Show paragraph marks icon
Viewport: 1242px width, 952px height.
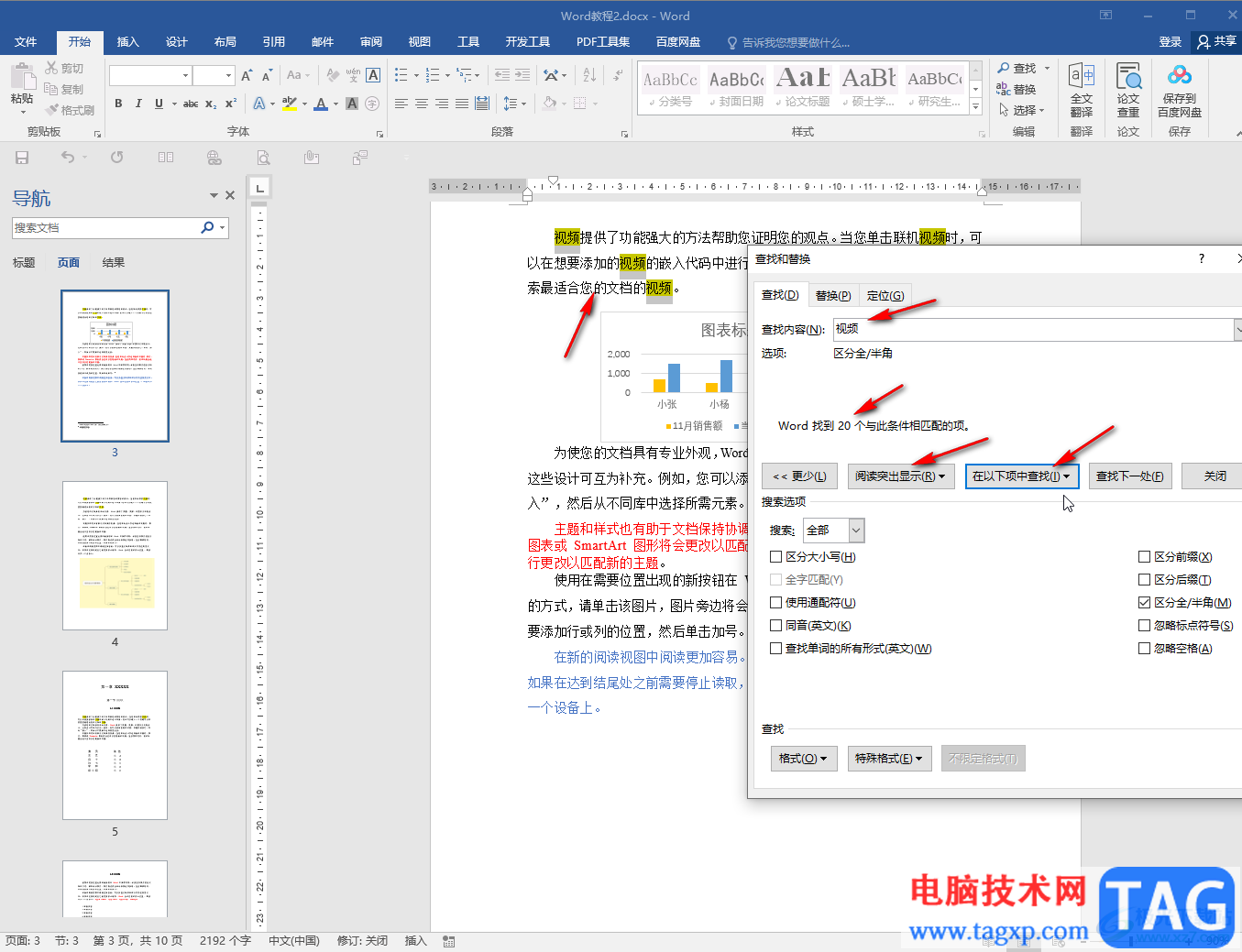(619, 75)
